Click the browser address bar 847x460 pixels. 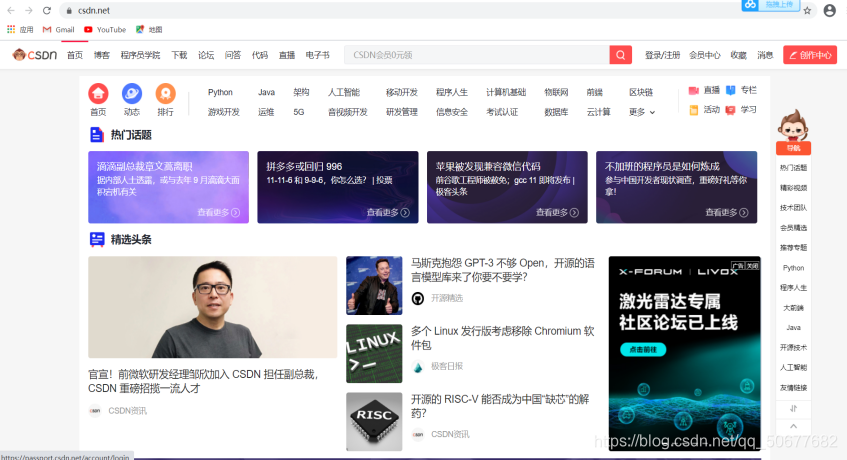click(400, 10)
